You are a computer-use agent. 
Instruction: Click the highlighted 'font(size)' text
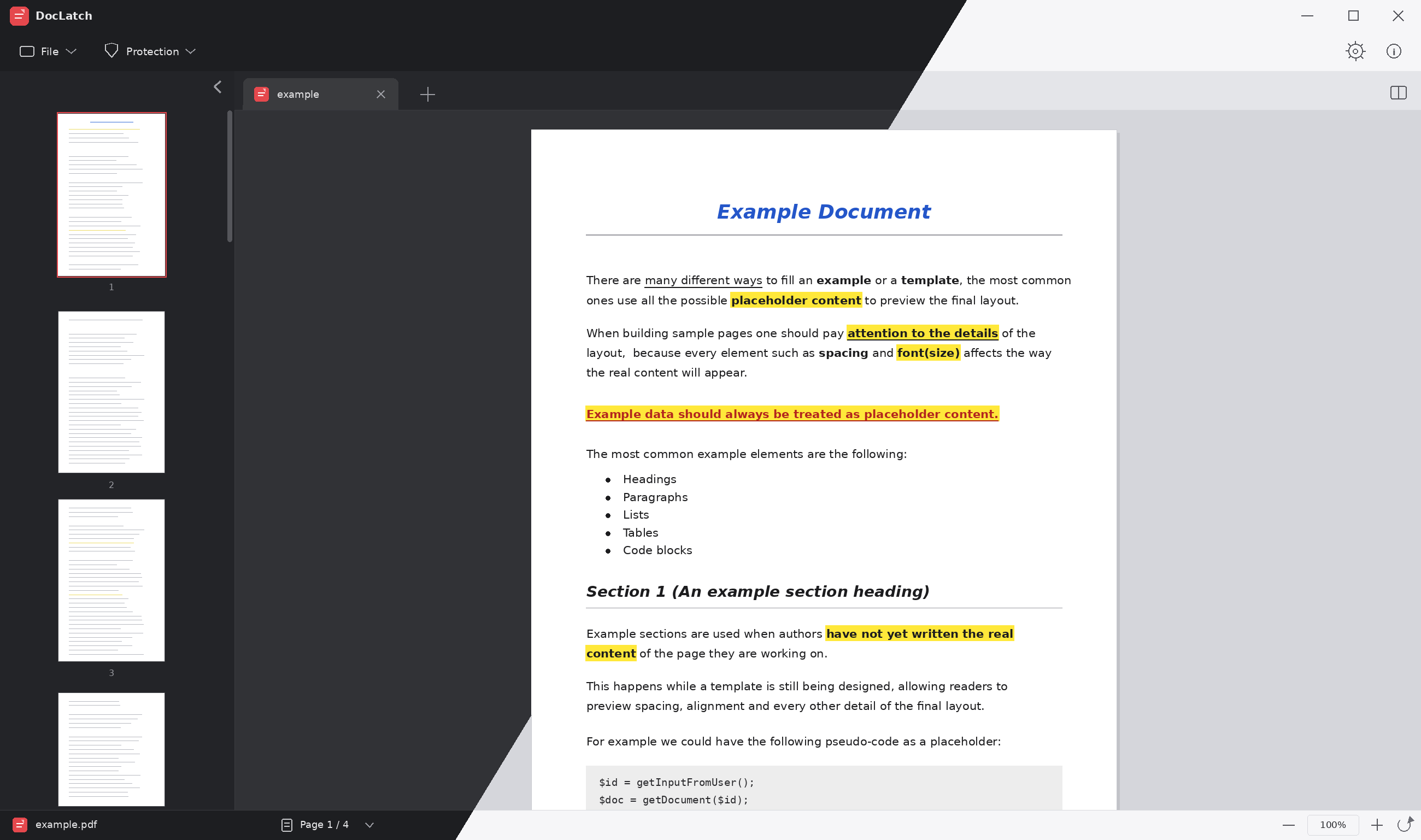coord(928,353)
